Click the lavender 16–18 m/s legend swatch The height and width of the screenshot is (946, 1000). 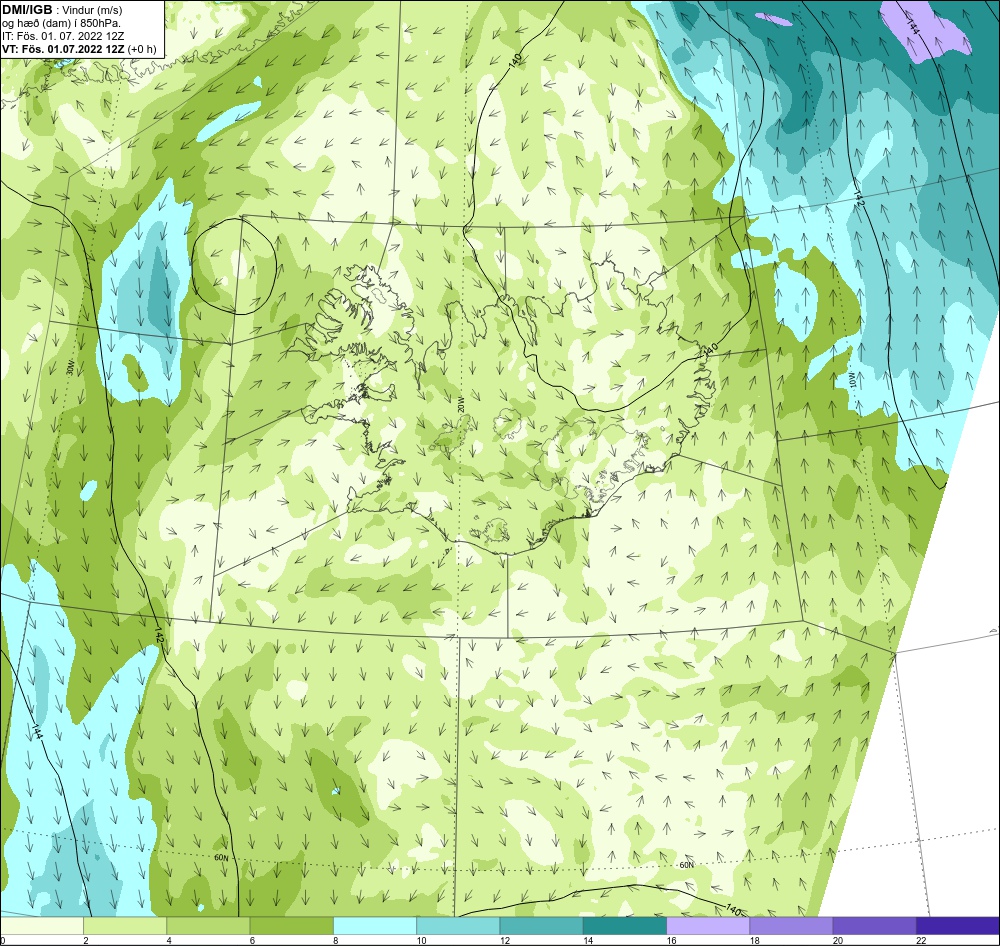coord(708,925)
